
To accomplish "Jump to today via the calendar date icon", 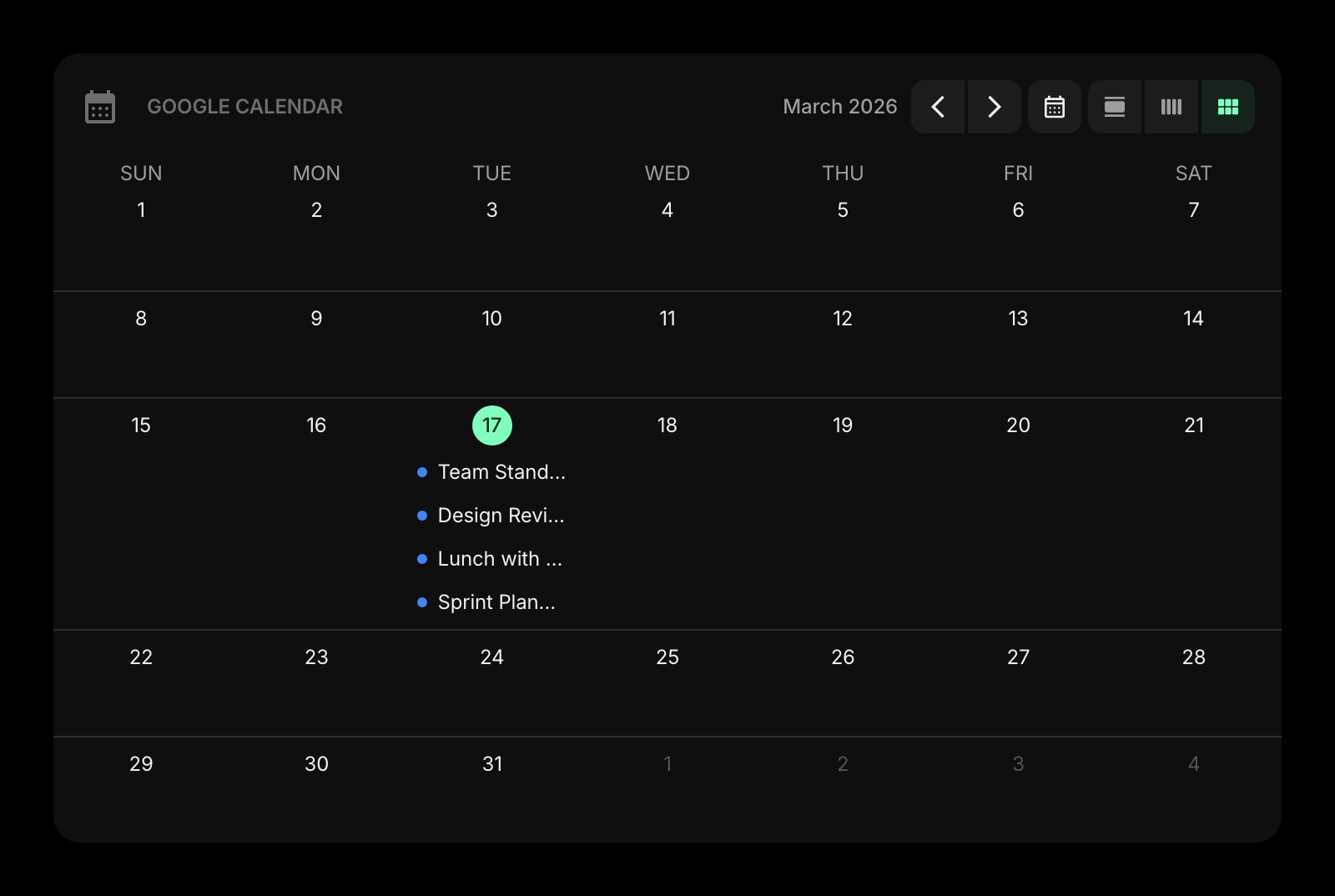I will (x=1054, y=107).
